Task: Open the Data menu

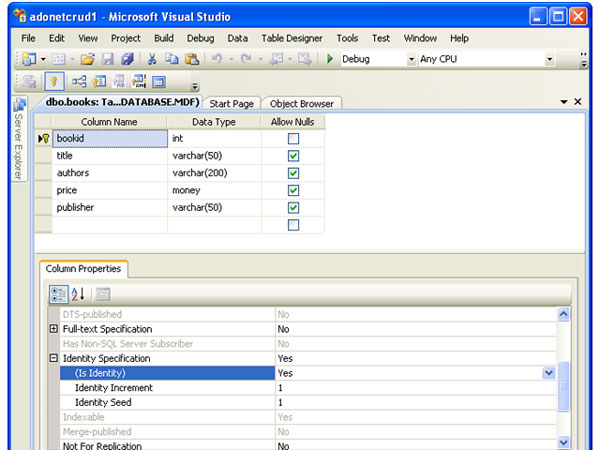Action: tap(238, 38)
